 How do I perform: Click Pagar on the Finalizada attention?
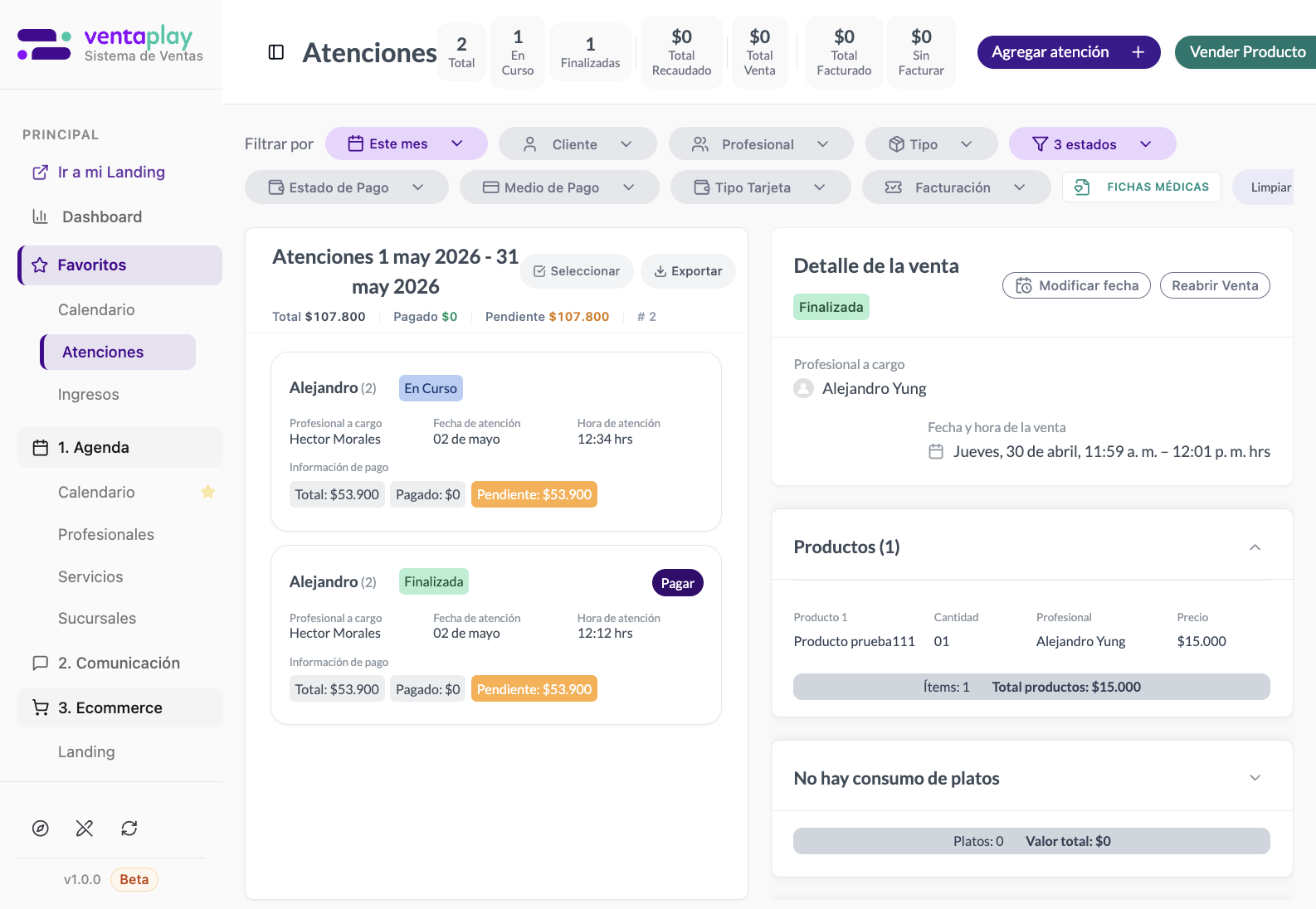[x=678, y=583]
